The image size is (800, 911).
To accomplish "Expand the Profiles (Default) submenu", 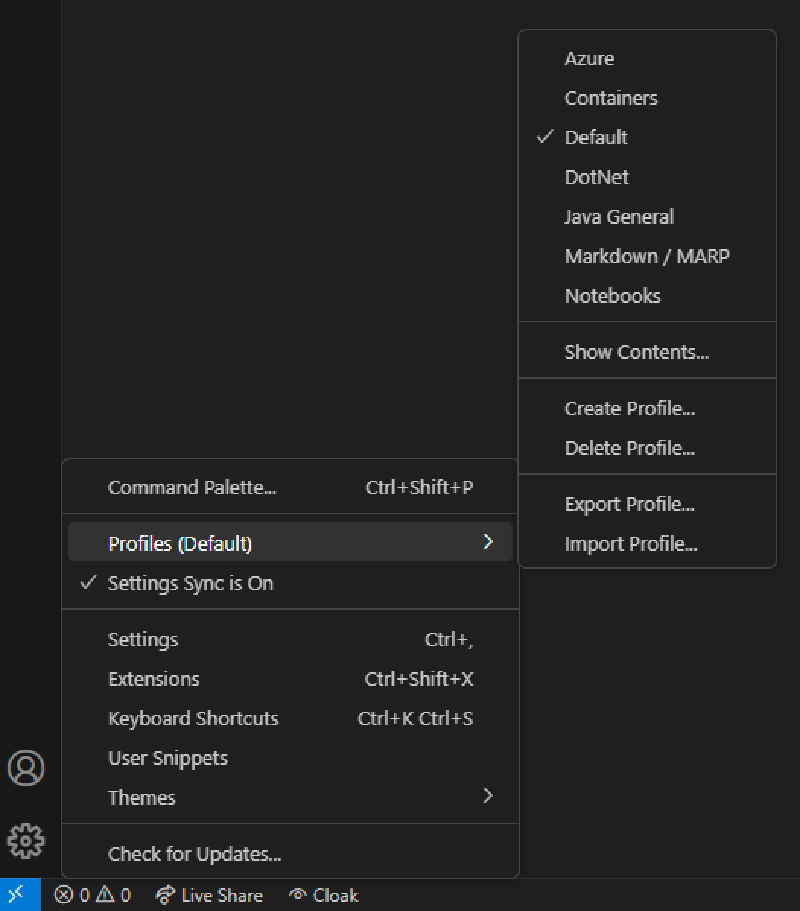I will [x=290, y=544].
